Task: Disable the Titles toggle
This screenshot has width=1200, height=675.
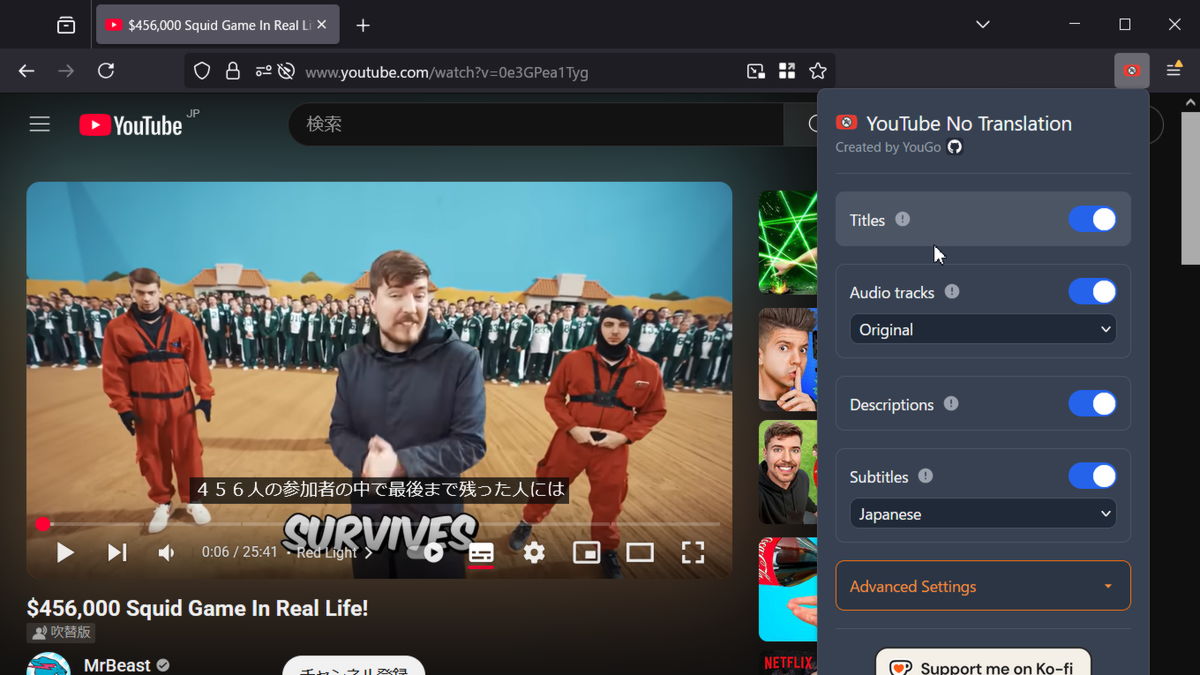Action: pos(1092,219)
